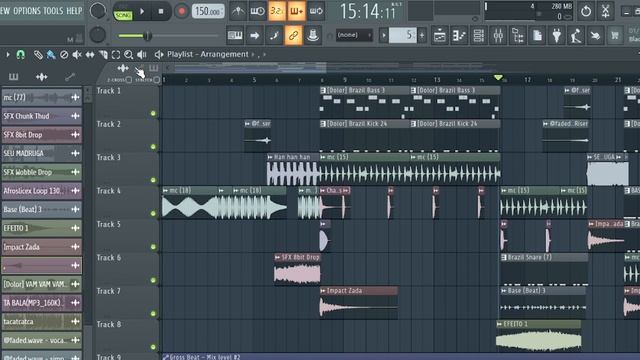
Task: Click the undo history circular arrow
Action: (x=586, y=11)
